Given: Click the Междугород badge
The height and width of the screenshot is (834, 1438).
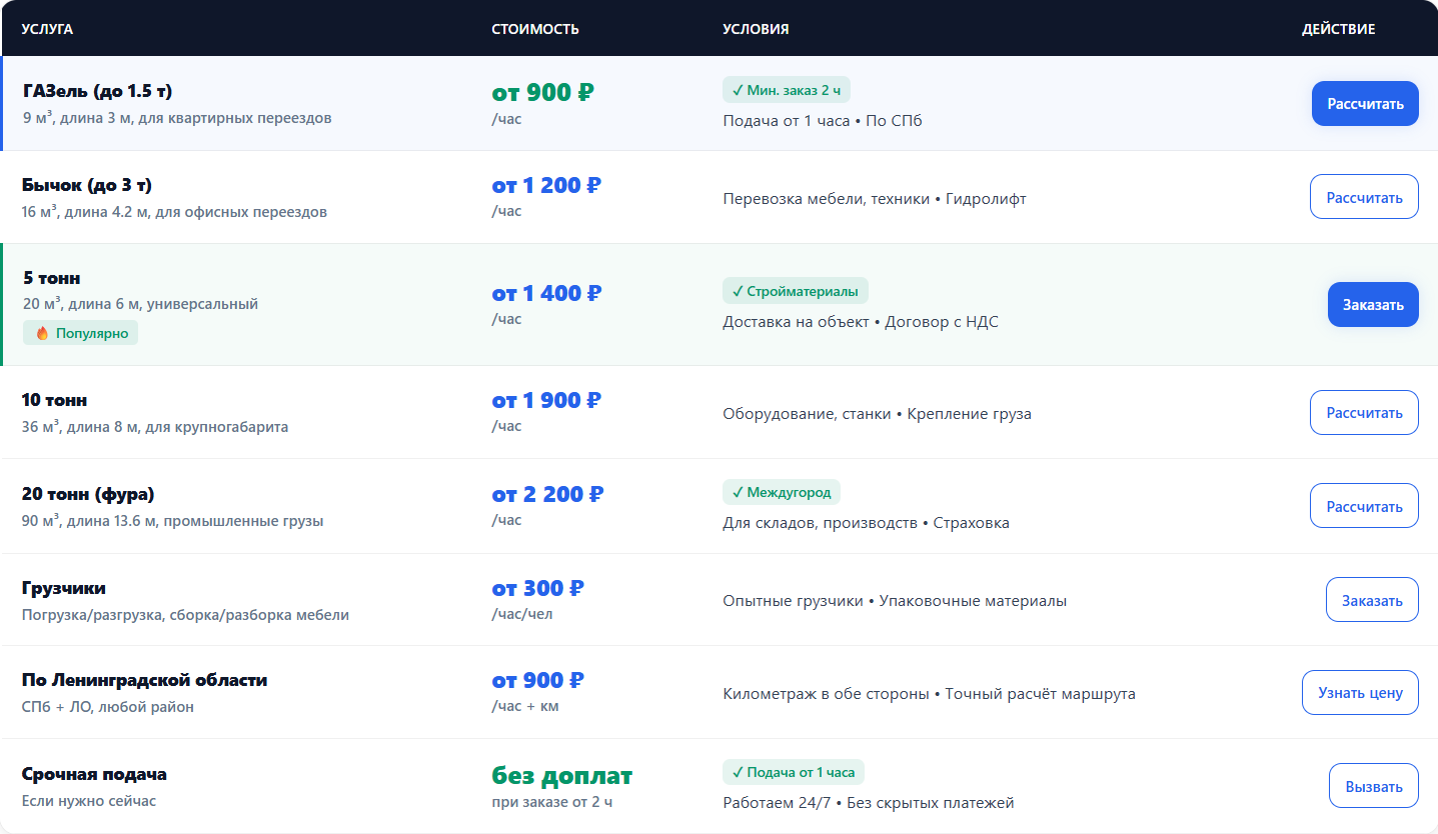Looking at the screenshot, I should point(782,492).
